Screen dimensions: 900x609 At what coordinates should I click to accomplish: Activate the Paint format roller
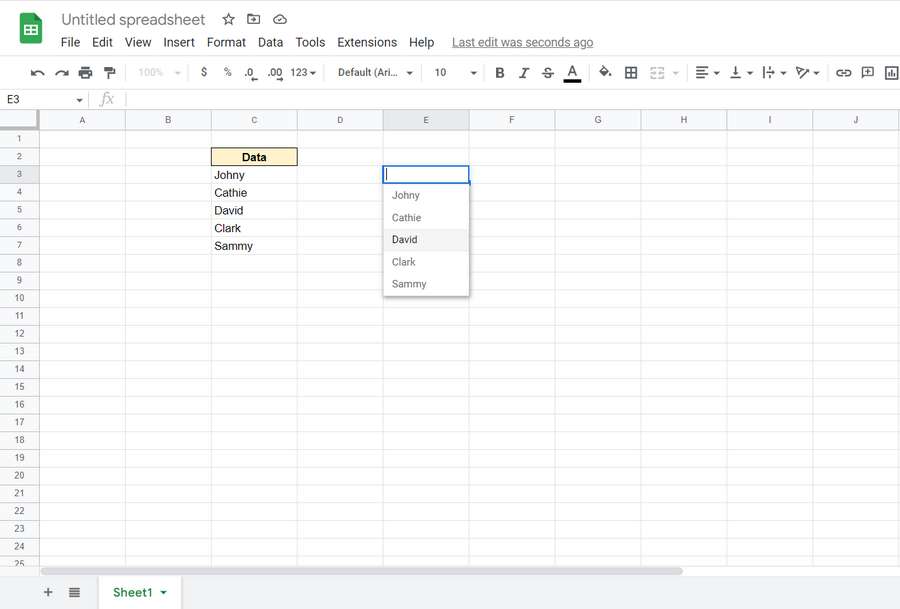[x=109, y=73]
